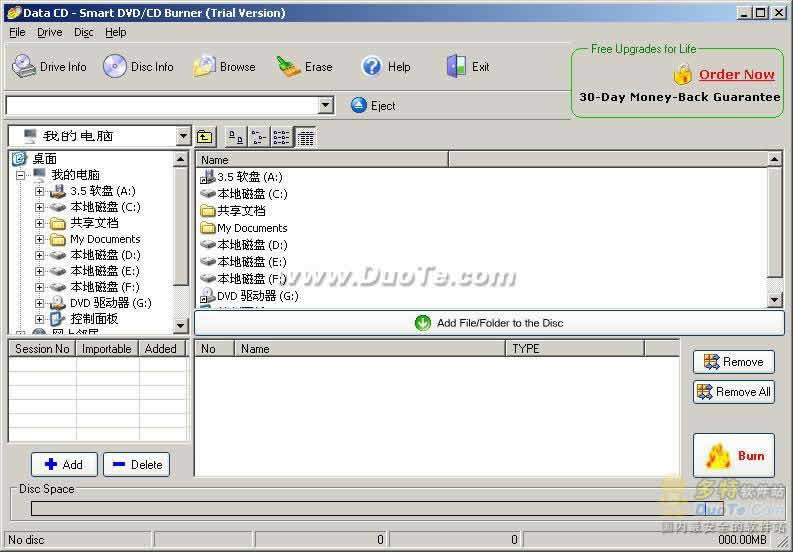Screen dimensions: 793x552
Task: Click the Disc Space progress bar
Action: 377,508
